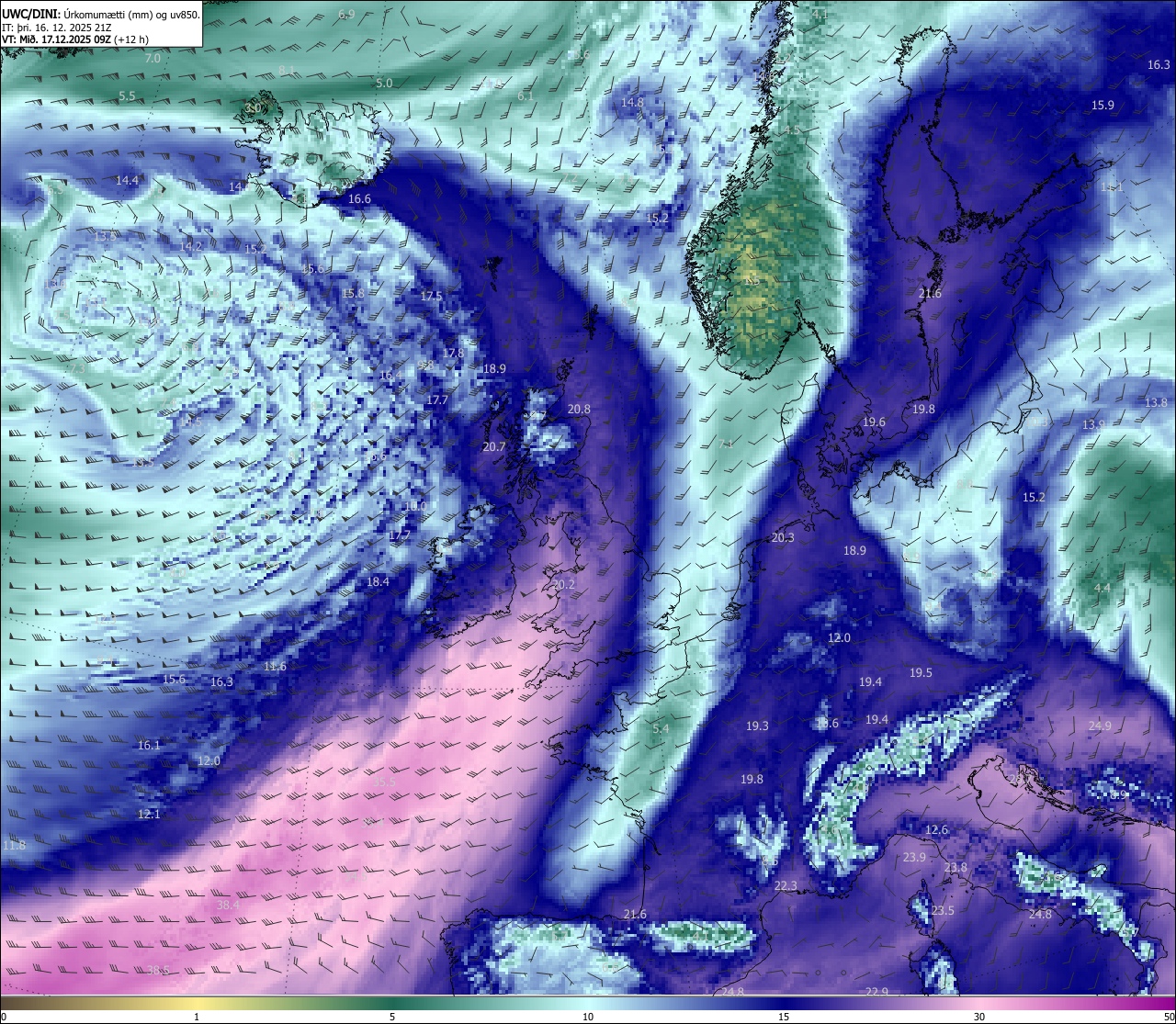
Task: Click the 7.0 value label
Action: (x=153, y=59)
